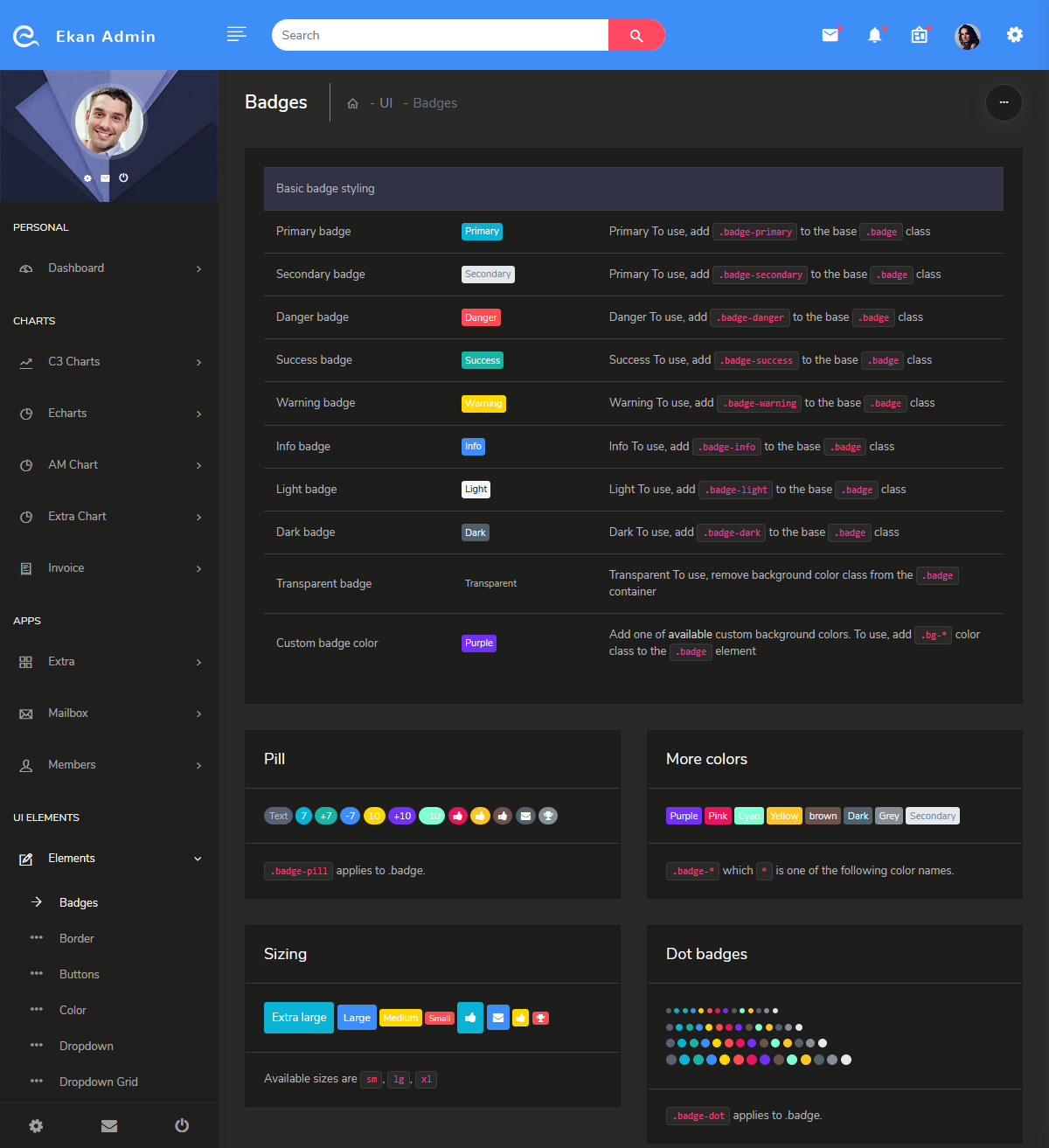Open the Dropdown Grid menu item
The image size is (1049, 1148).
coord(98,1082)
